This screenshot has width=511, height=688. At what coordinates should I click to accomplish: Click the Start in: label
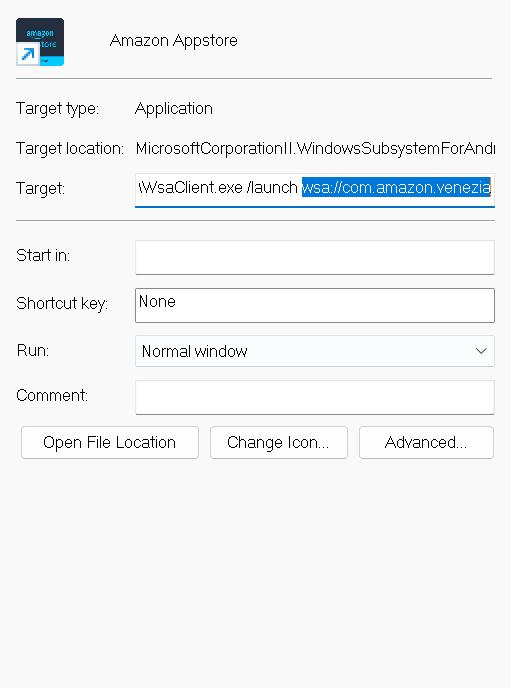tap(43, 255)
